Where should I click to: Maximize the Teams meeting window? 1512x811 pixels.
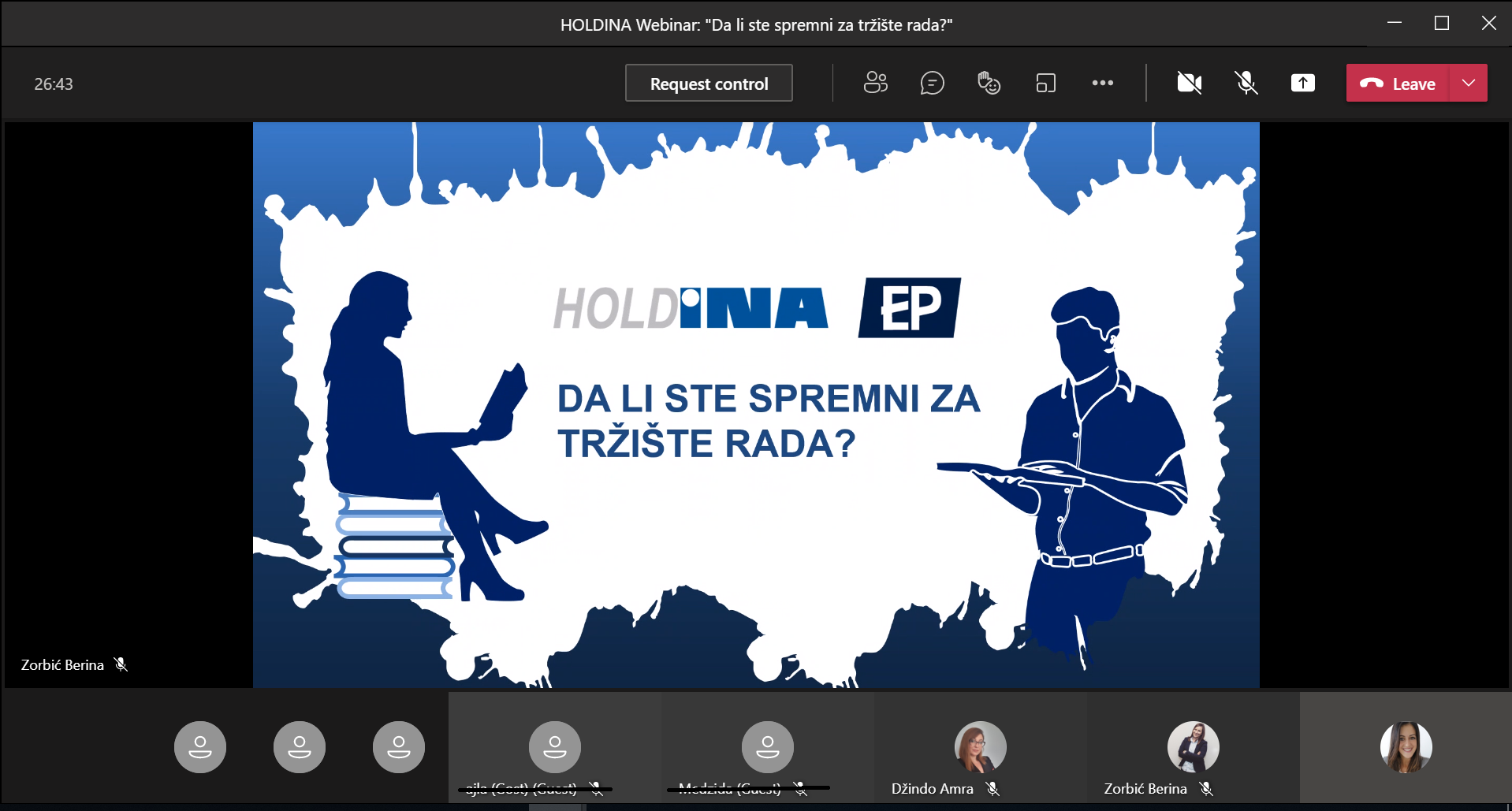1442,23
